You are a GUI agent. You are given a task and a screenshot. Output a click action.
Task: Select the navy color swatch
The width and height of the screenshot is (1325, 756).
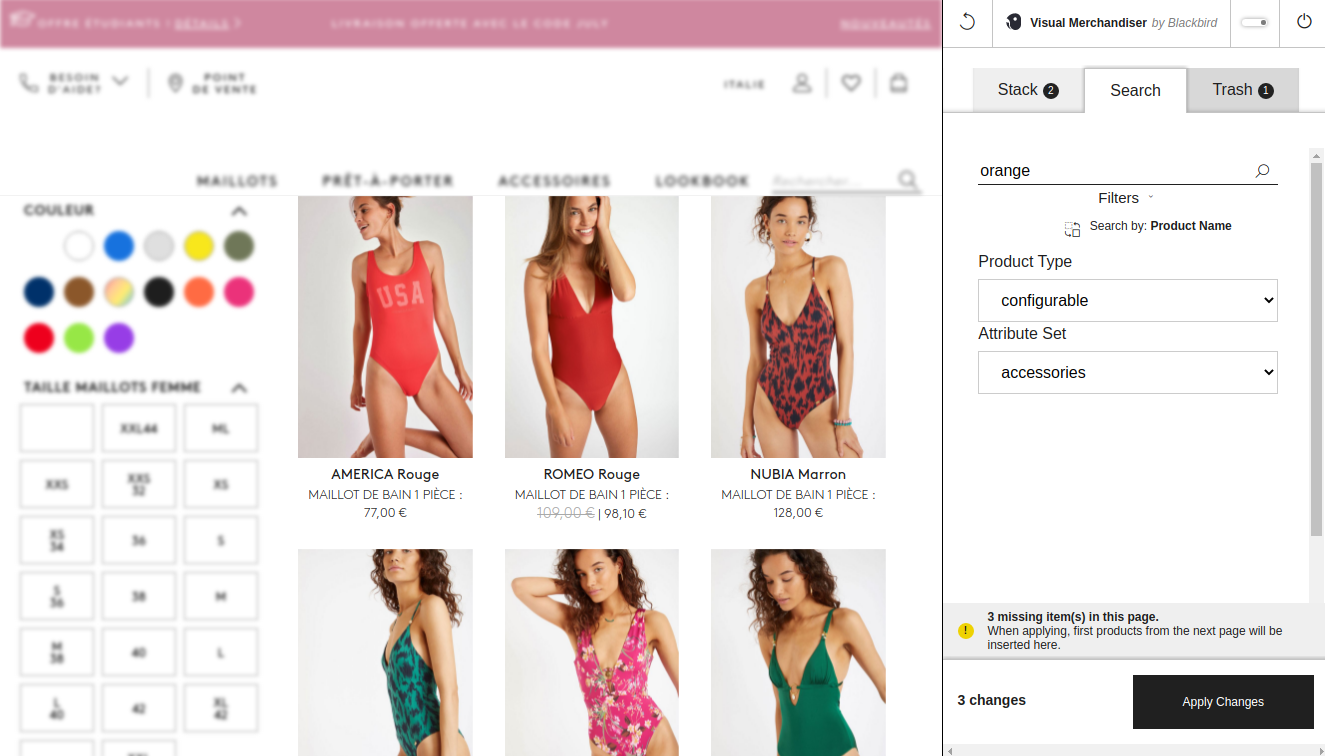tap(39, 292)
